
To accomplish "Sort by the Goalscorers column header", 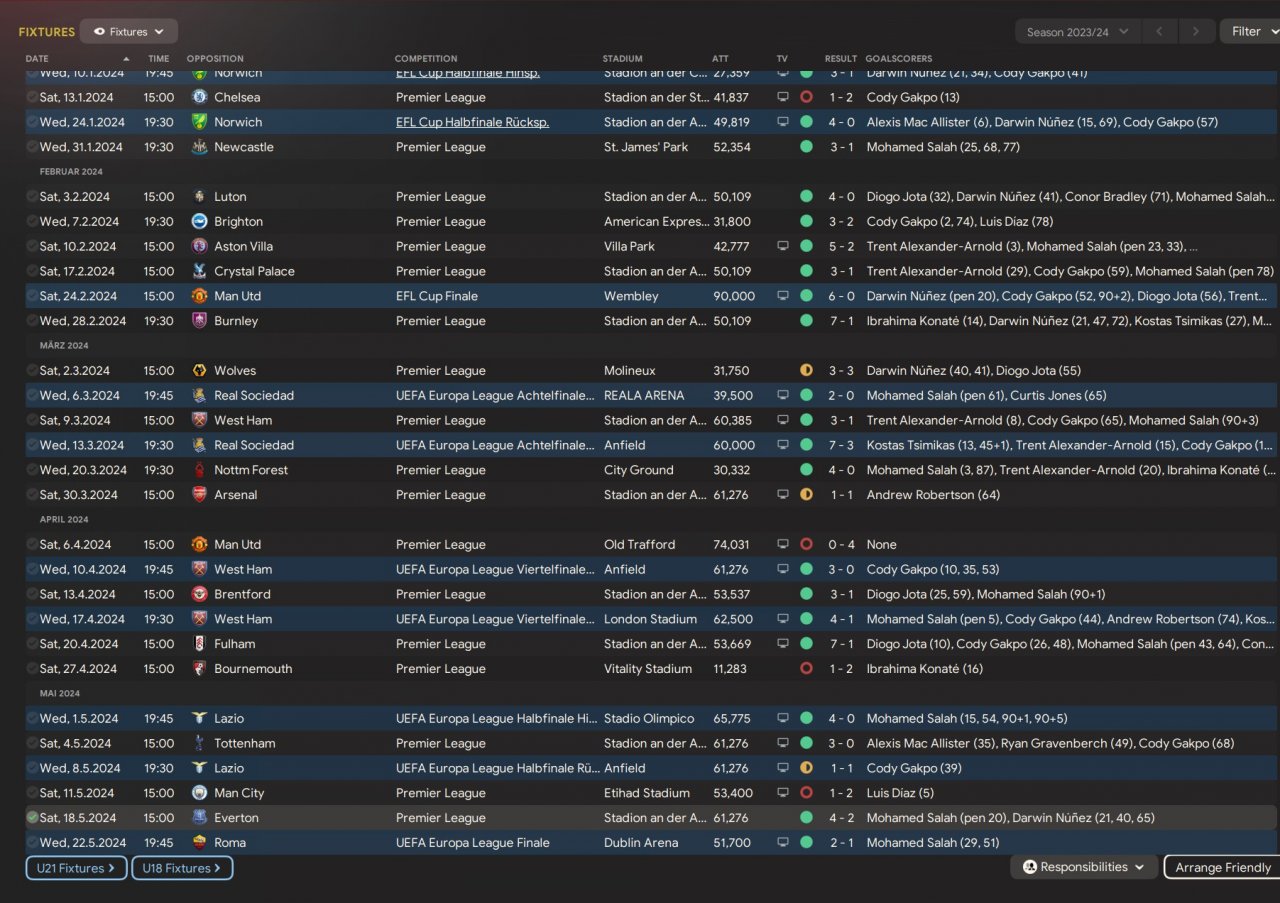I will point(899,59).
